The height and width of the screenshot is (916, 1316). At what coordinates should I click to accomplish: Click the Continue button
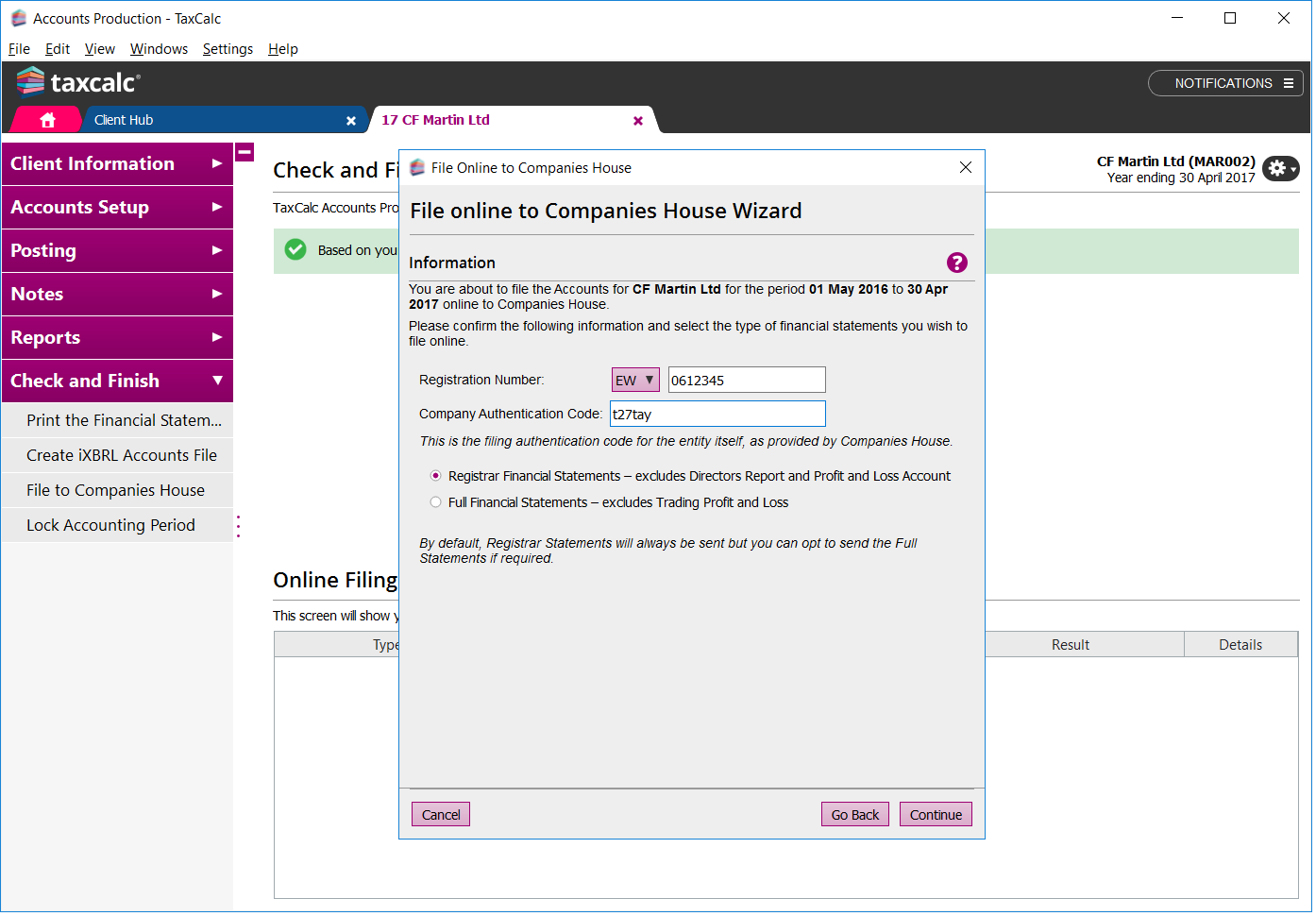click(x=935, y=815)
